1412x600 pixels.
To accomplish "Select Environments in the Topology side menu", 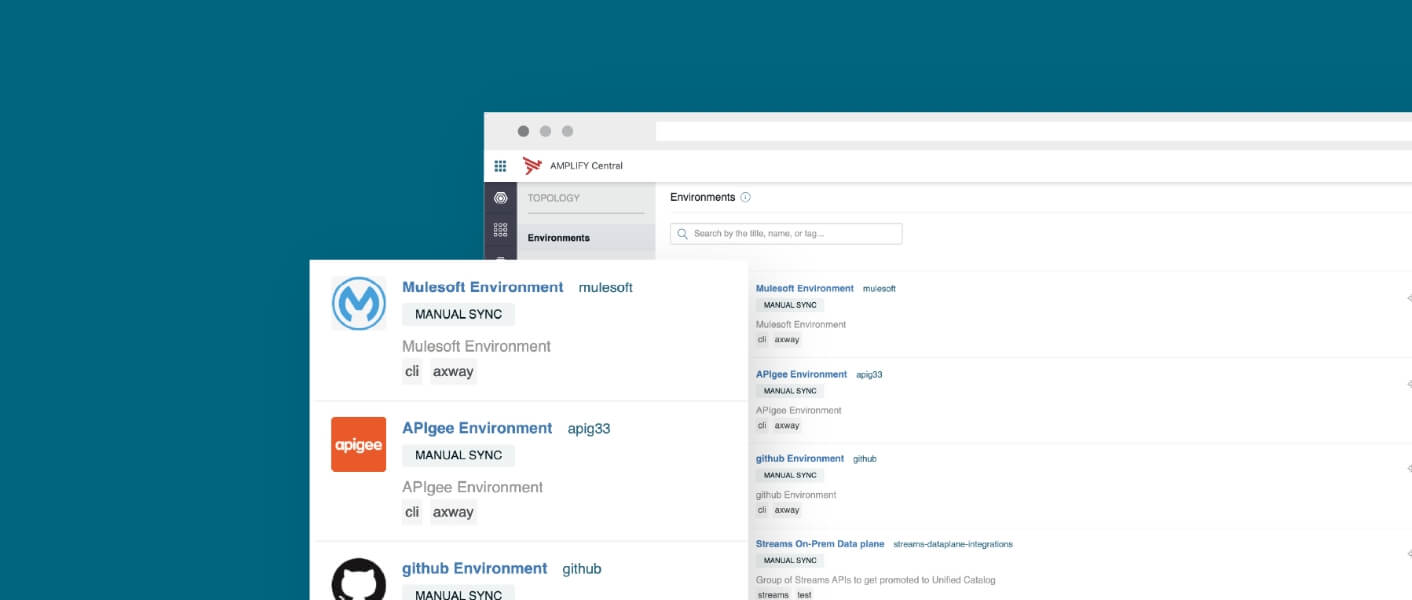I will tap(586, 238).
